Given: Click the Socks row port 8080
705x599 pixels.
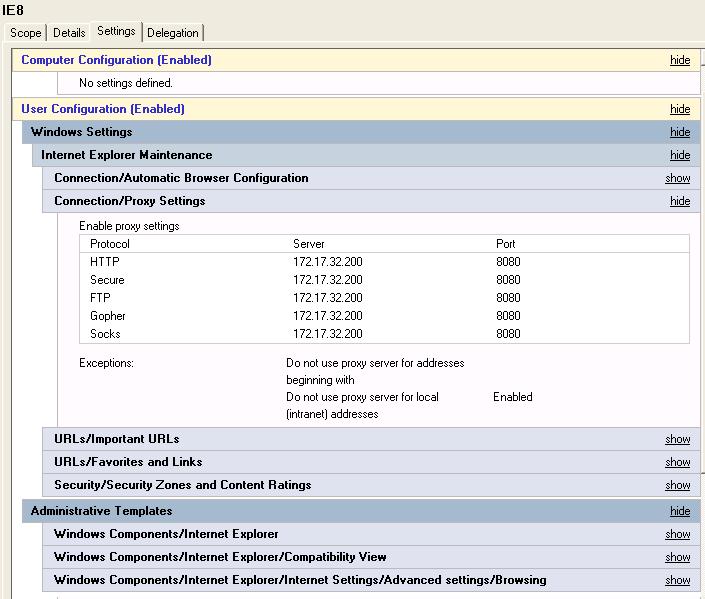Looking at the screenshot, I should 508,334.
